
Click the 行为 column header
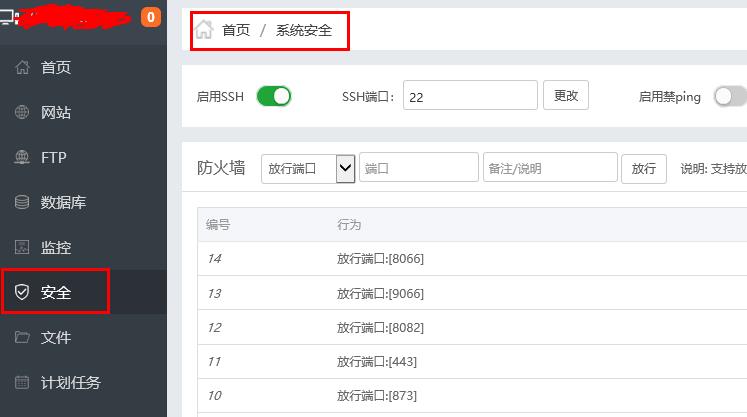point(349,224)
